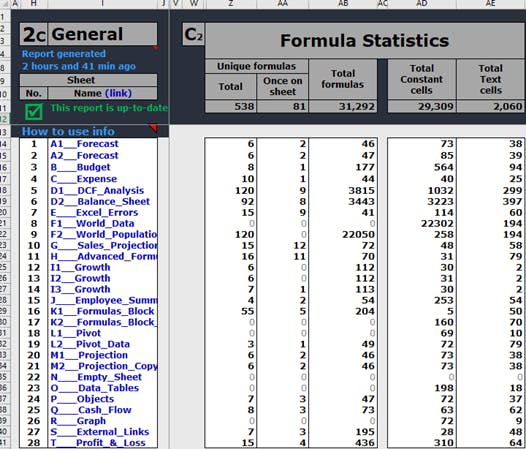Image resolution: width=526 pixels, height=449 pixels.
Task: Open the A2__Forecast sheet link
Action: (x=84, y=156)
